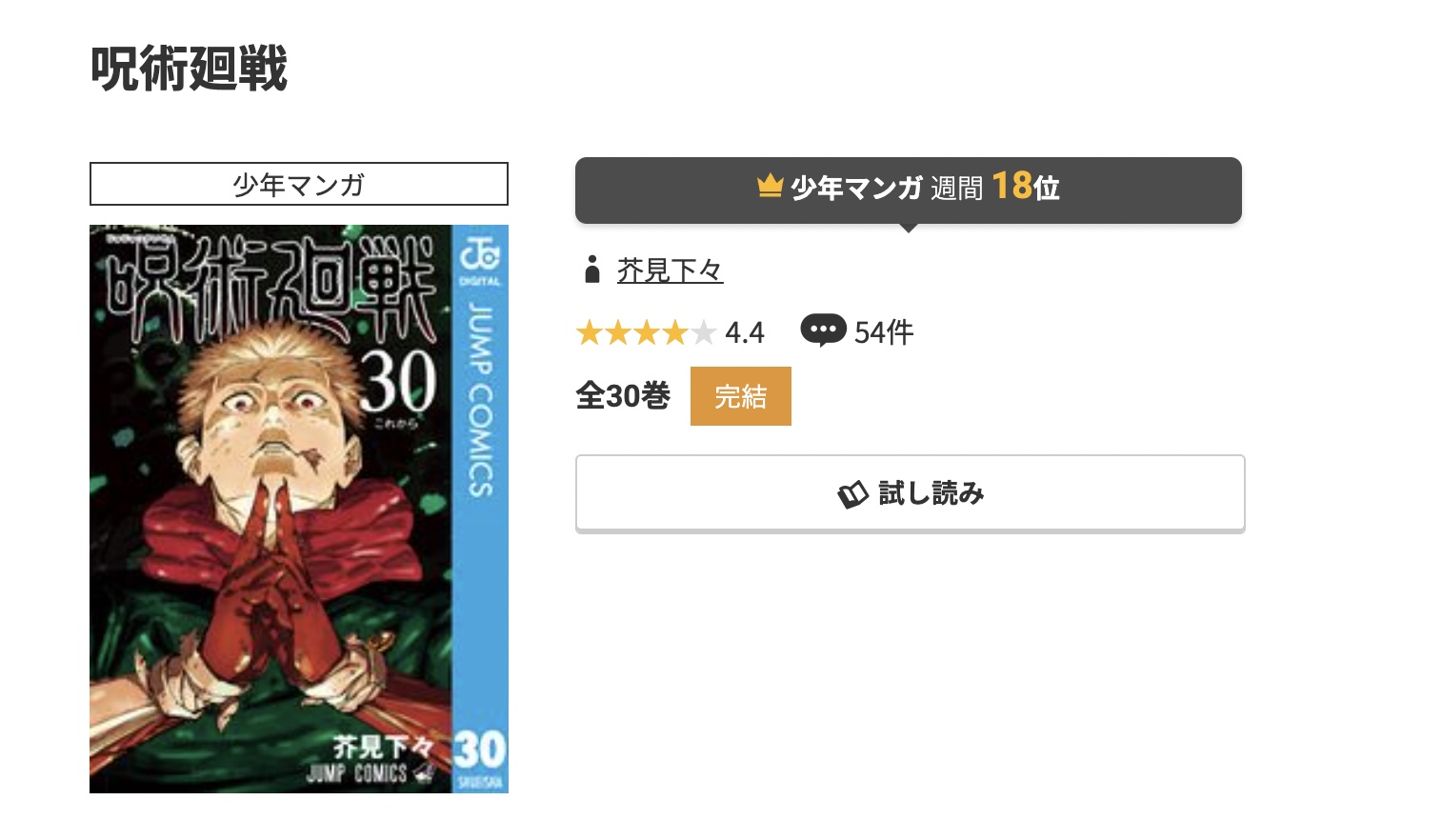Select the gray fifth rating star
Viewport: 1442px width, 840px height.
tap(703, 332)
